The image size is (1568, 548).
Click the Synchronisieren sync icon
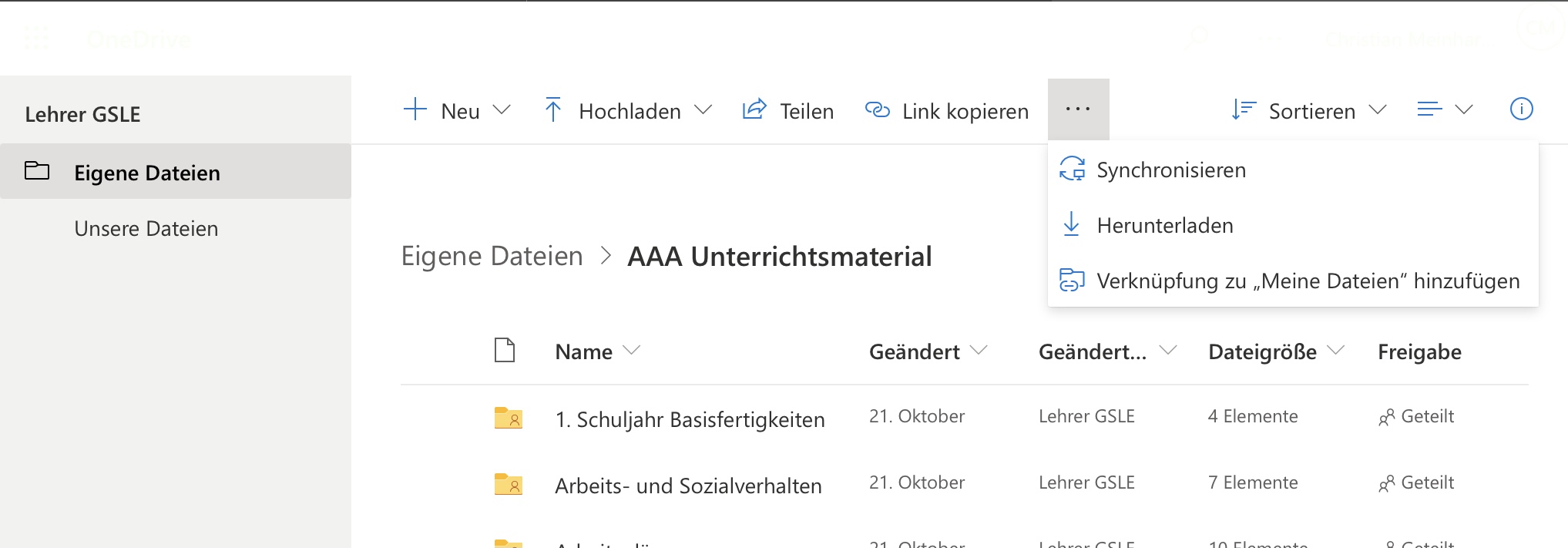(x=1072, y=169)
